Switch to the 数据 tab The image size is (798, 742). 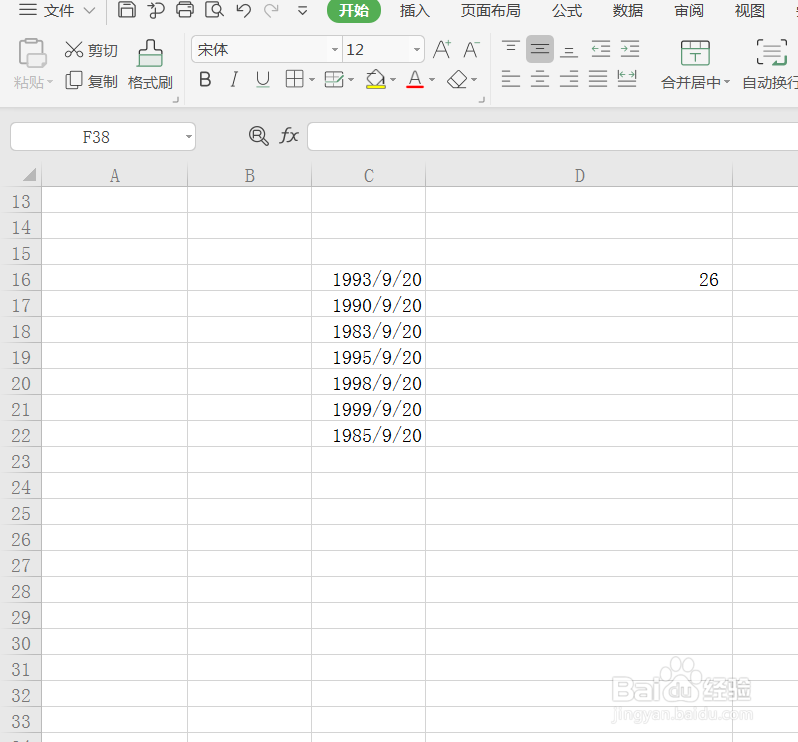coord(628,10)
